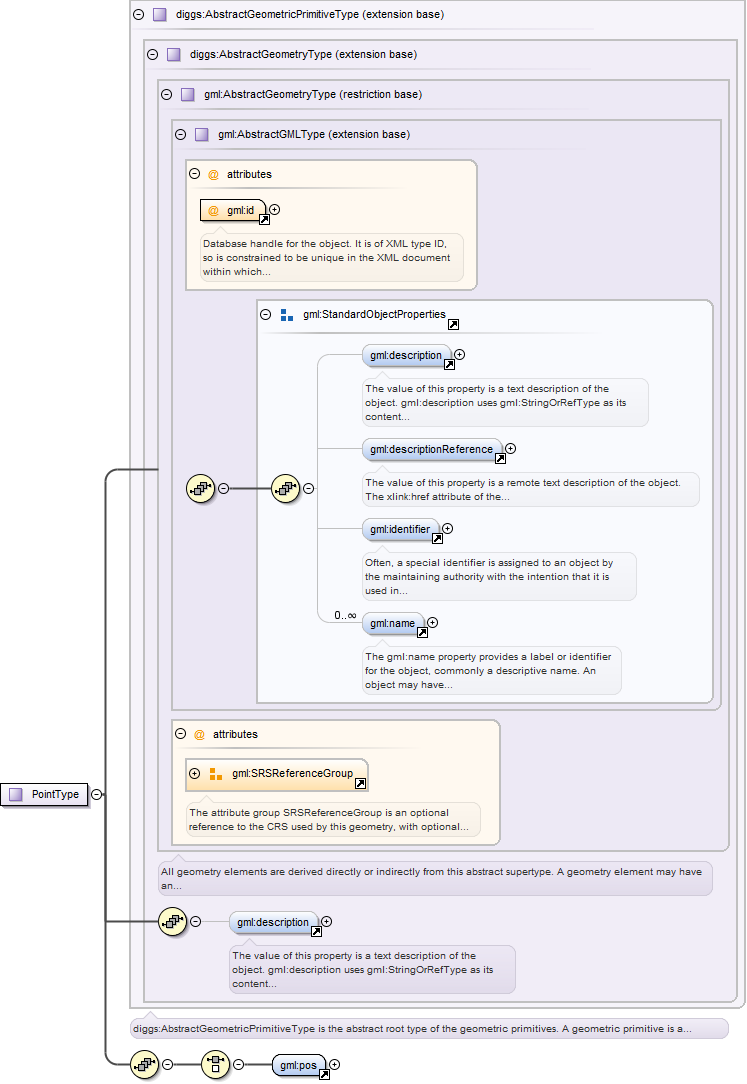Click the purple PointType type icon
Viewport: 747px width, 1084px height.
tap(15, 794)
